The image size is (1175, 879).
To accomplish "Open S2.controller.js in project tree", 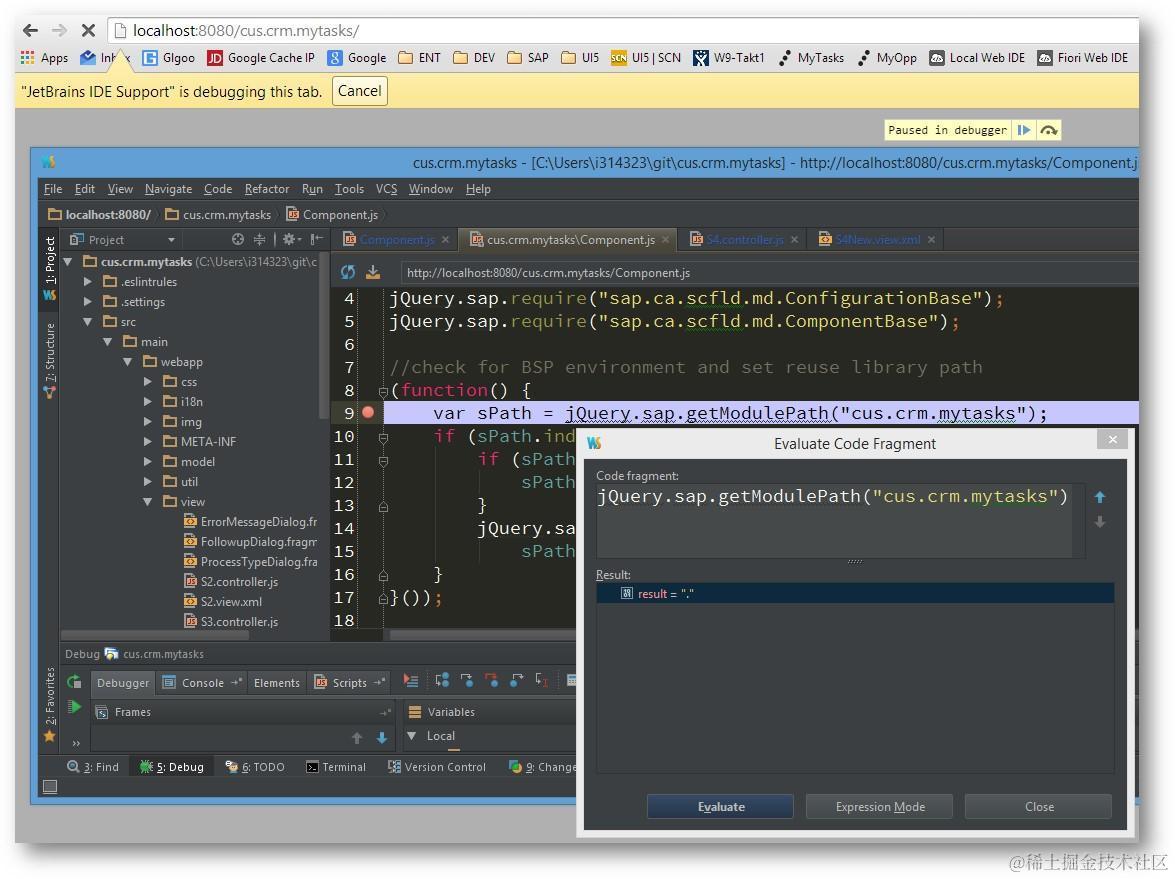I will (x=231, y=582).
